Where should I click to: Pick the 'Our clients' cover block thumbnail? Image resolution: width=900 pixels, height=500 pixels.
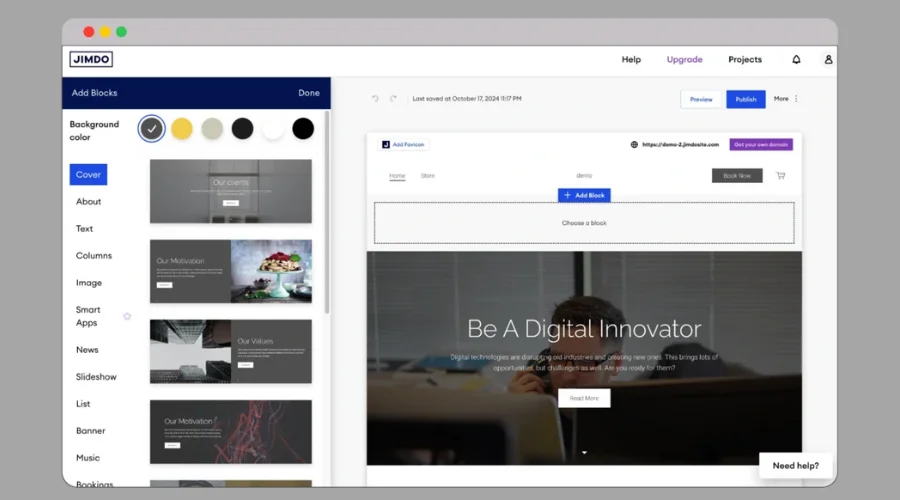click(x=231, y=191)
